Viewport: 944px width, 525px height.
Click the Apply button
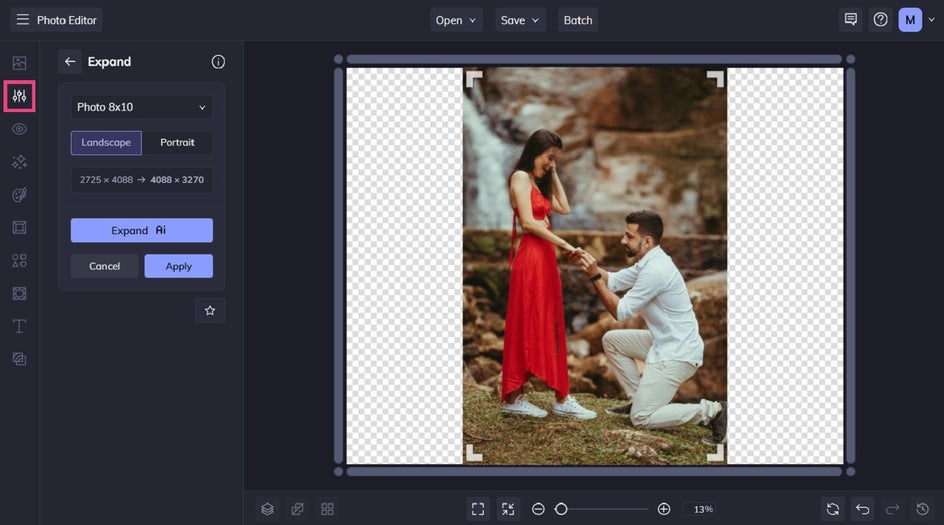point(178,266)
